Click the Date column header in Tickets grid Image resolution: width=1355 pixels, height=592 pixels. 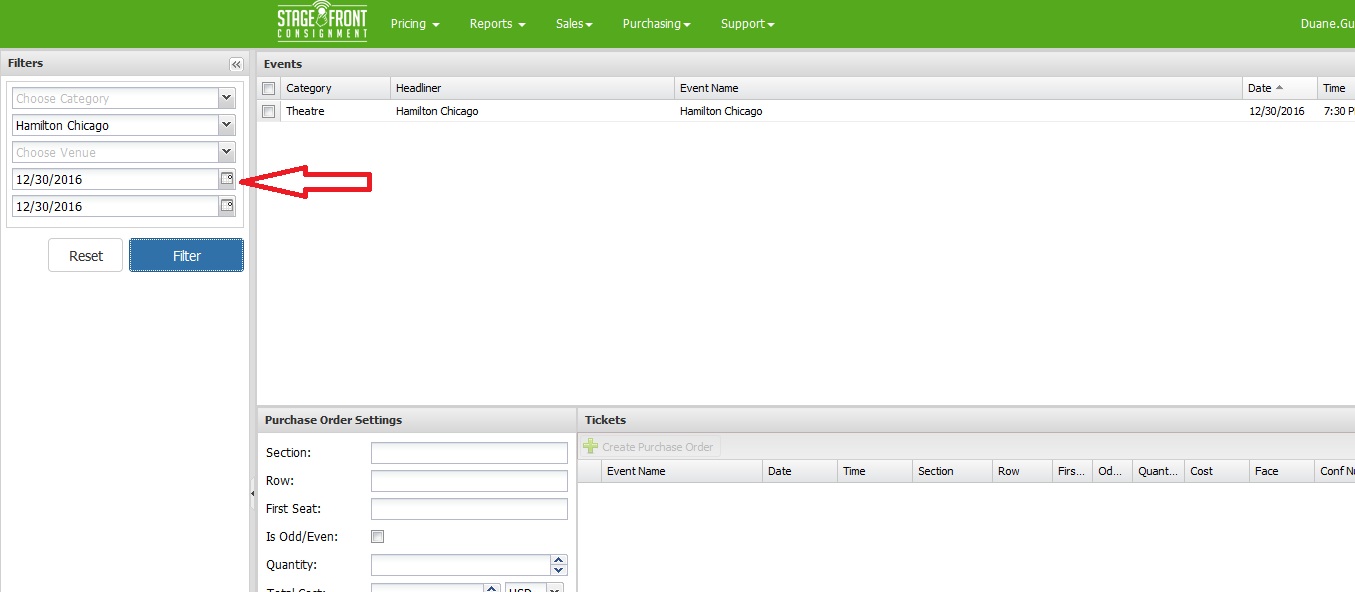tap(800, 471)
